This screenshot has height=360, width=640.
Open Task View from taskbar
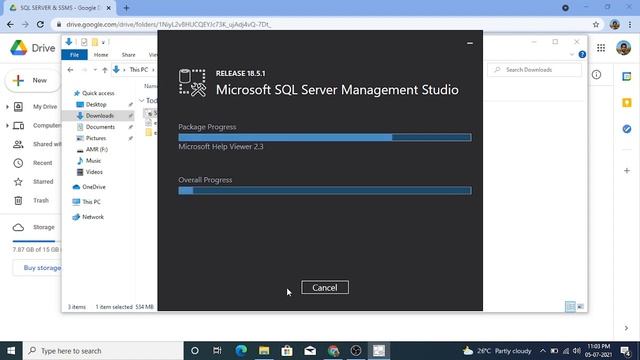(x=217, y=351)
